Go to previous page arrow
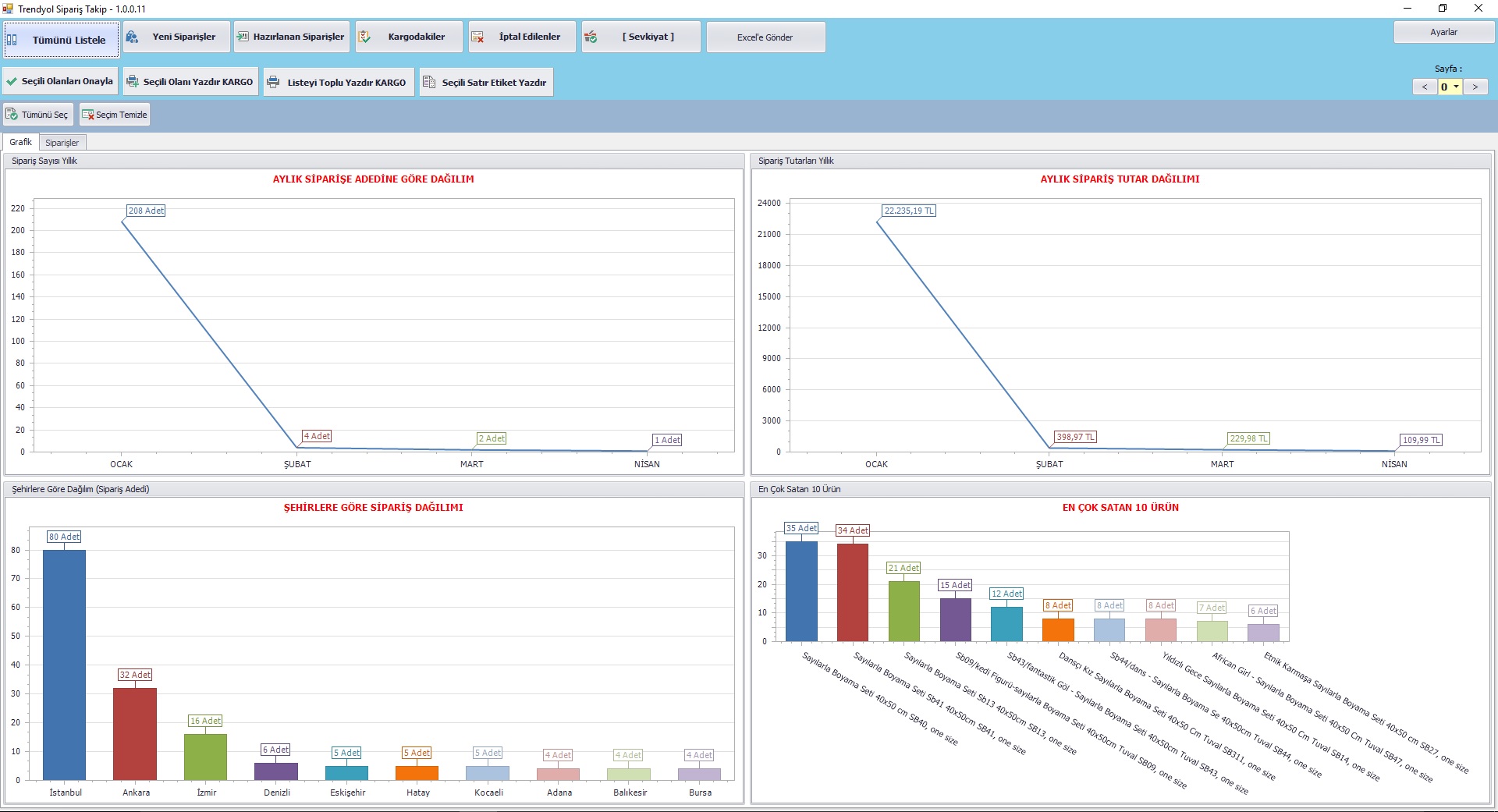This screenshot has width=1498, height=812. coord(1425,87)
